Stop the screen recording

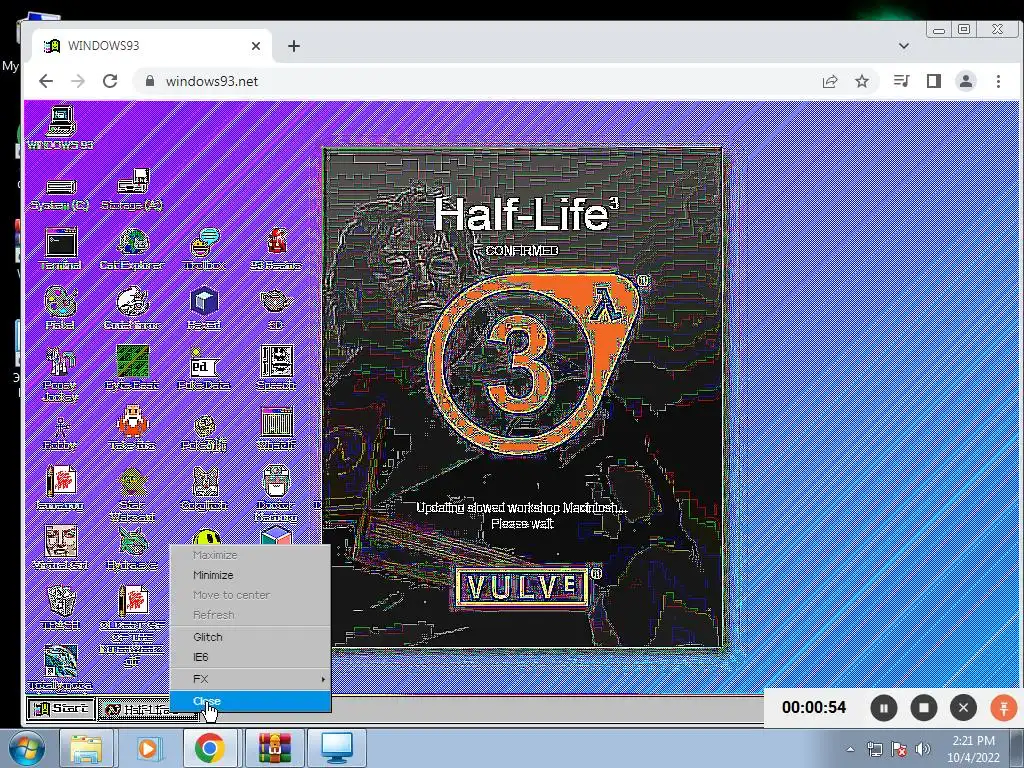pyautogui.click(x=923, y=708)
